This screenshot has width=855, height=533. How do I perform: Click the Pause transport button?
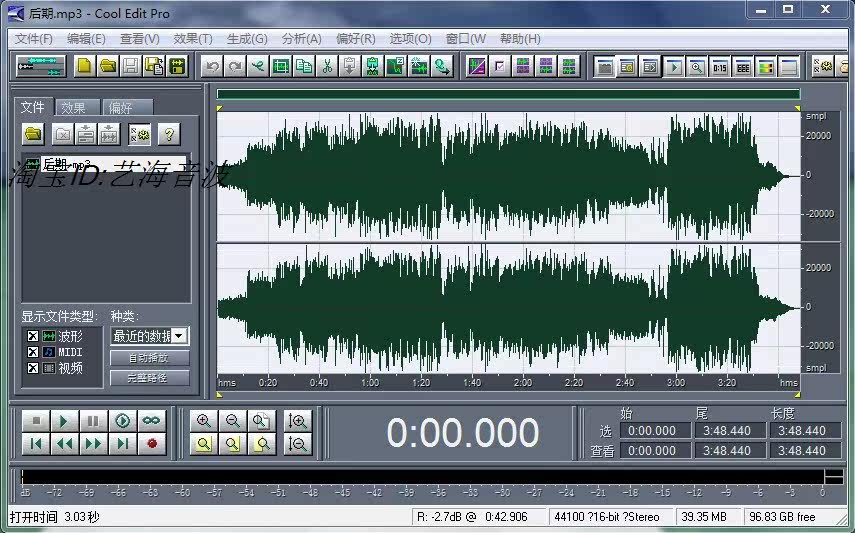coord(94,421)
